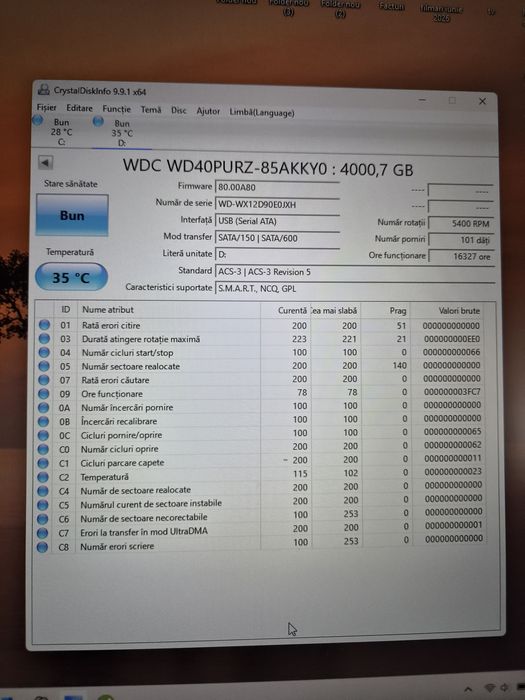Open the Disc menu
Image resolution: width=525 pixels, height=700 pixels.
(x=179, y=110)
